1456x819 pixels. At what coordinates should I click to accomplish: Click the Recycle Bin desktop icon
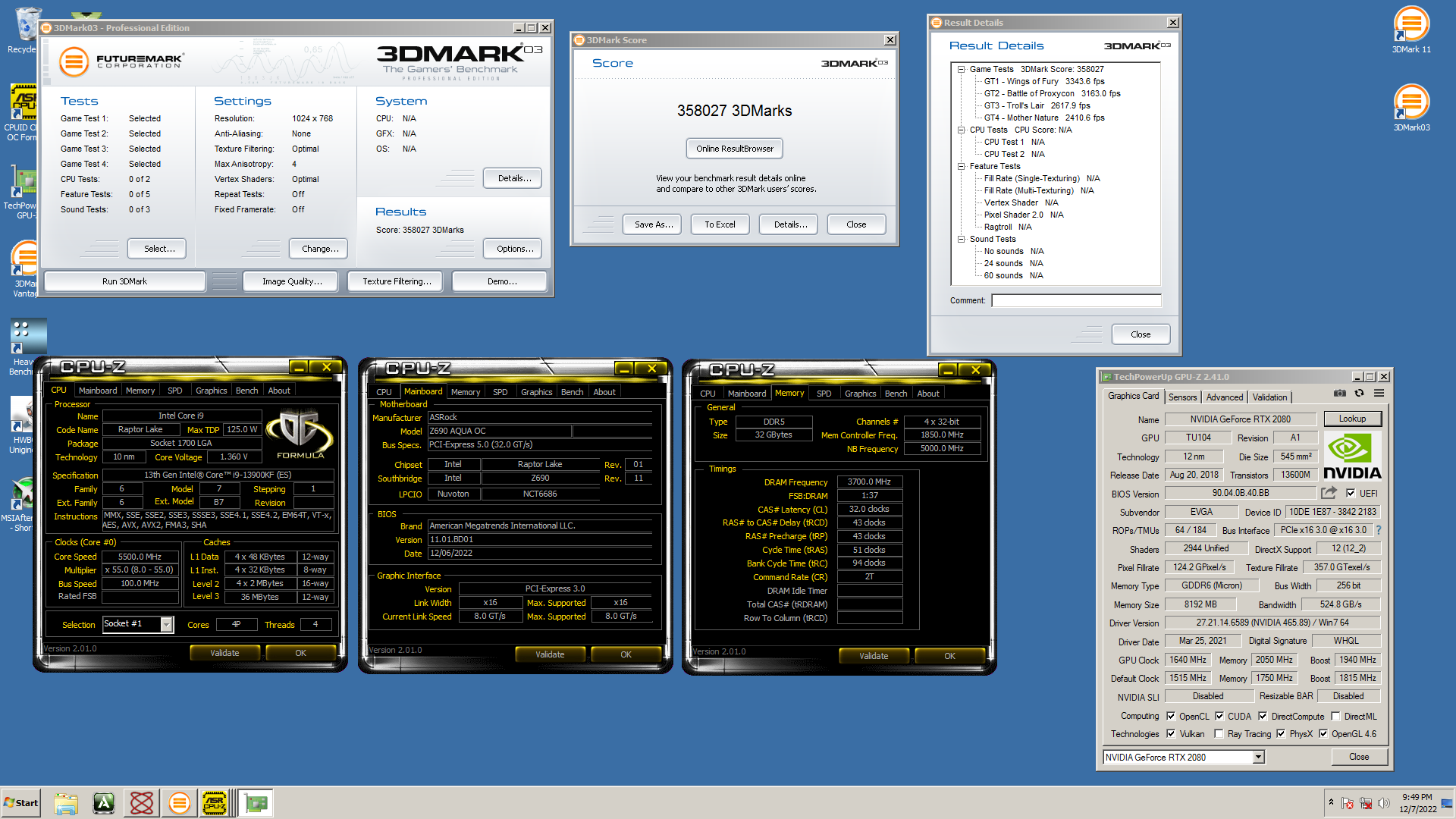coord(25,30)
